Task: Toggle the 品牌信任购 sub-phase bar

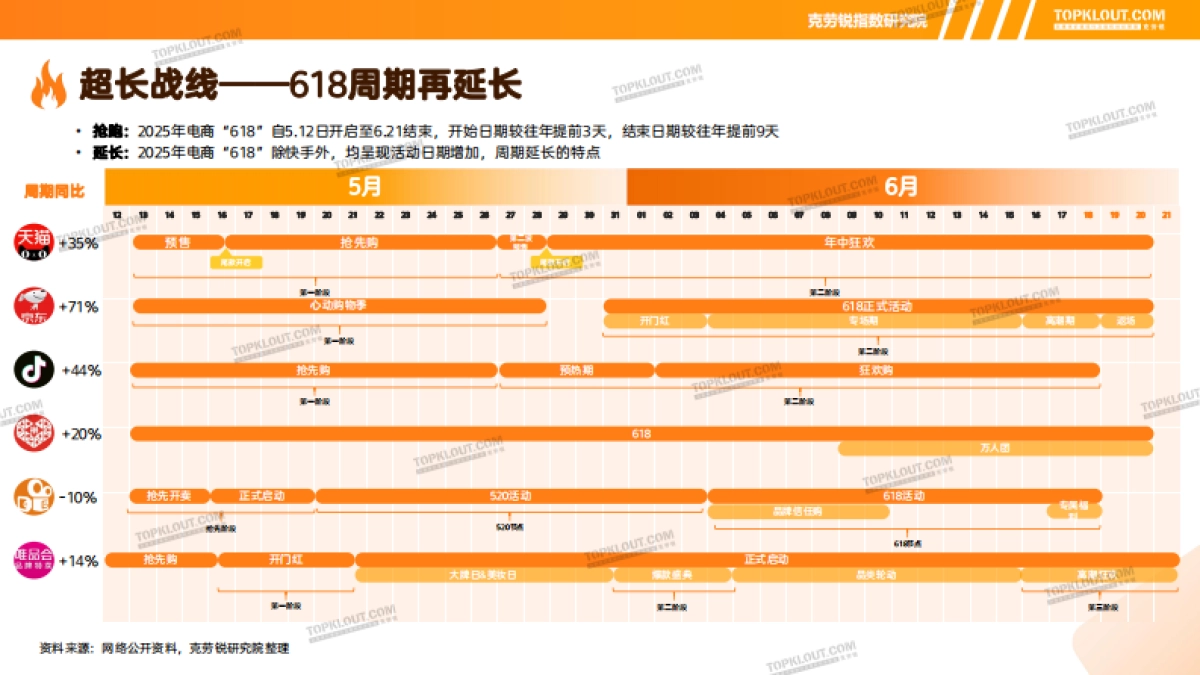Action: (x=797, y=511)
